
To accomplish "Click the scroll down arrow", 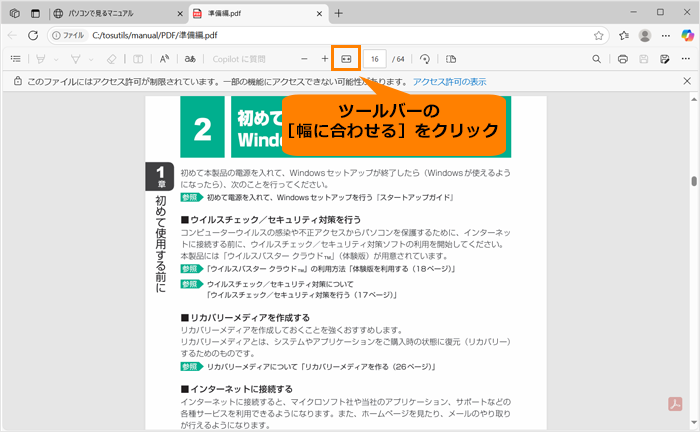I will (x=694, y=422).
